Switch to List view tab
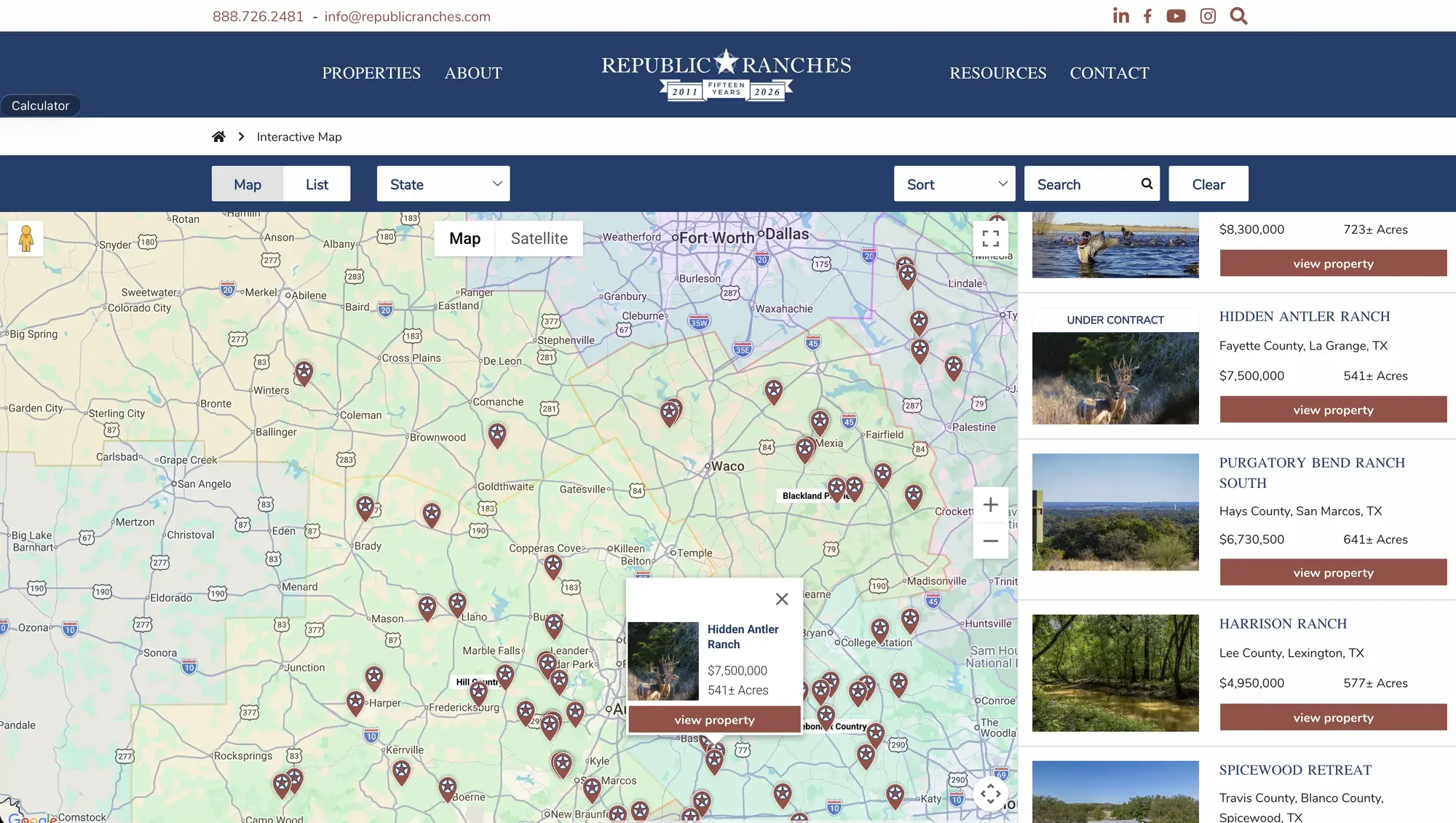Viewport: 1456px width, 823px height. tap(317, 184)
